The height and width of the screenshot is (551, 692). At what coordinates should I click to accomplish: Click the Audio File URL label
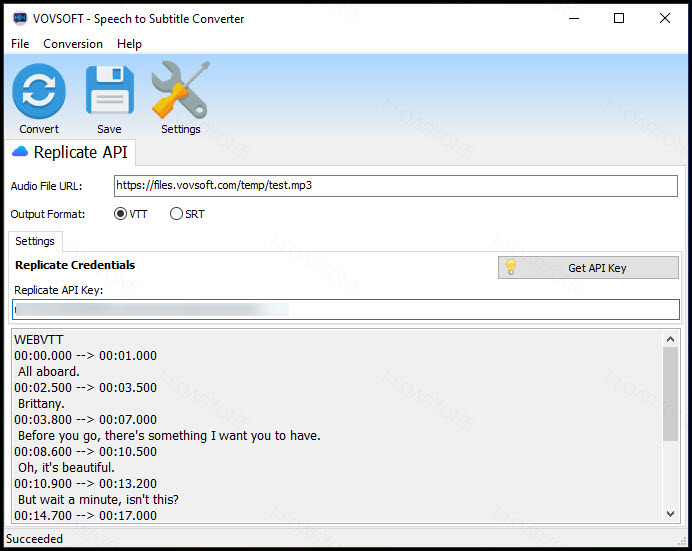[46, 186]
